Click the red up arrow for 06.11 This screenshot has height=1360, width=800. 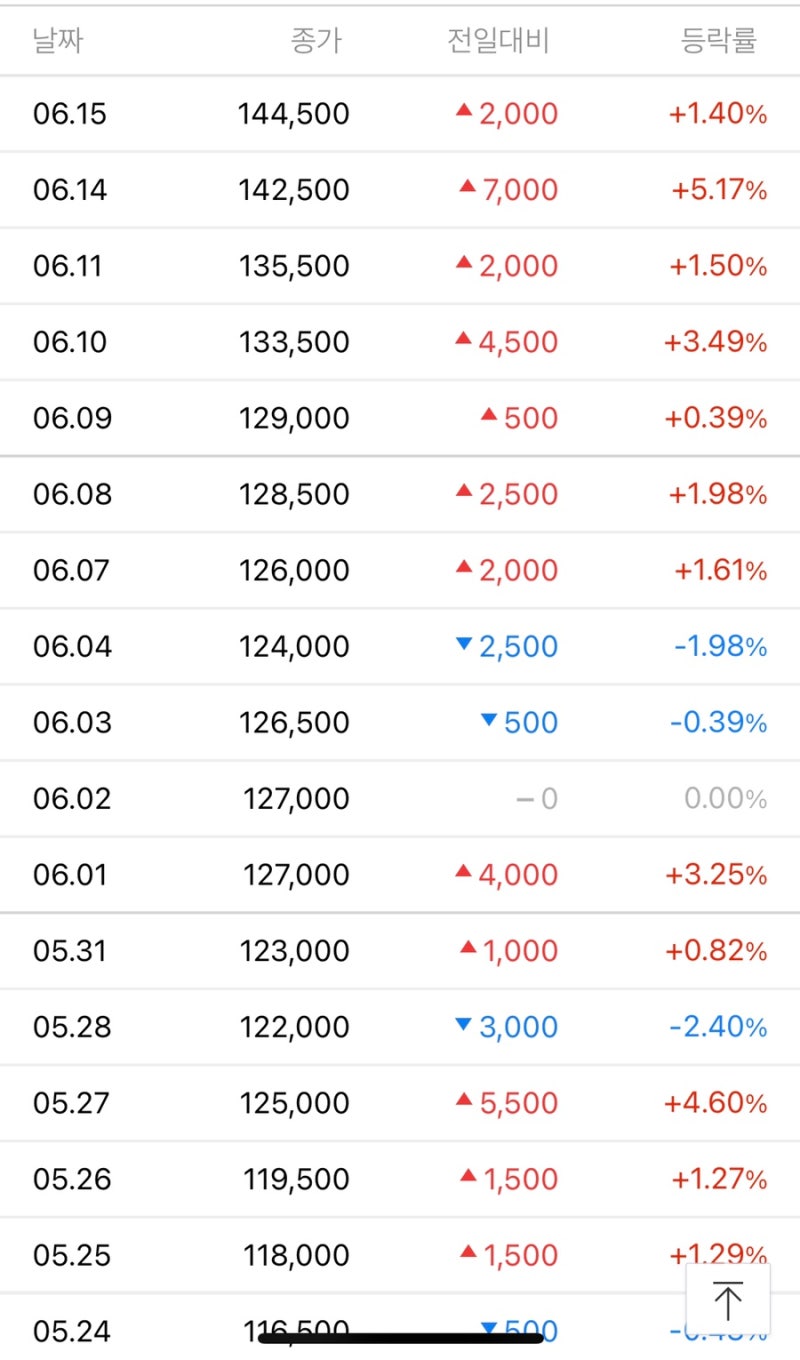pos(463,263)
